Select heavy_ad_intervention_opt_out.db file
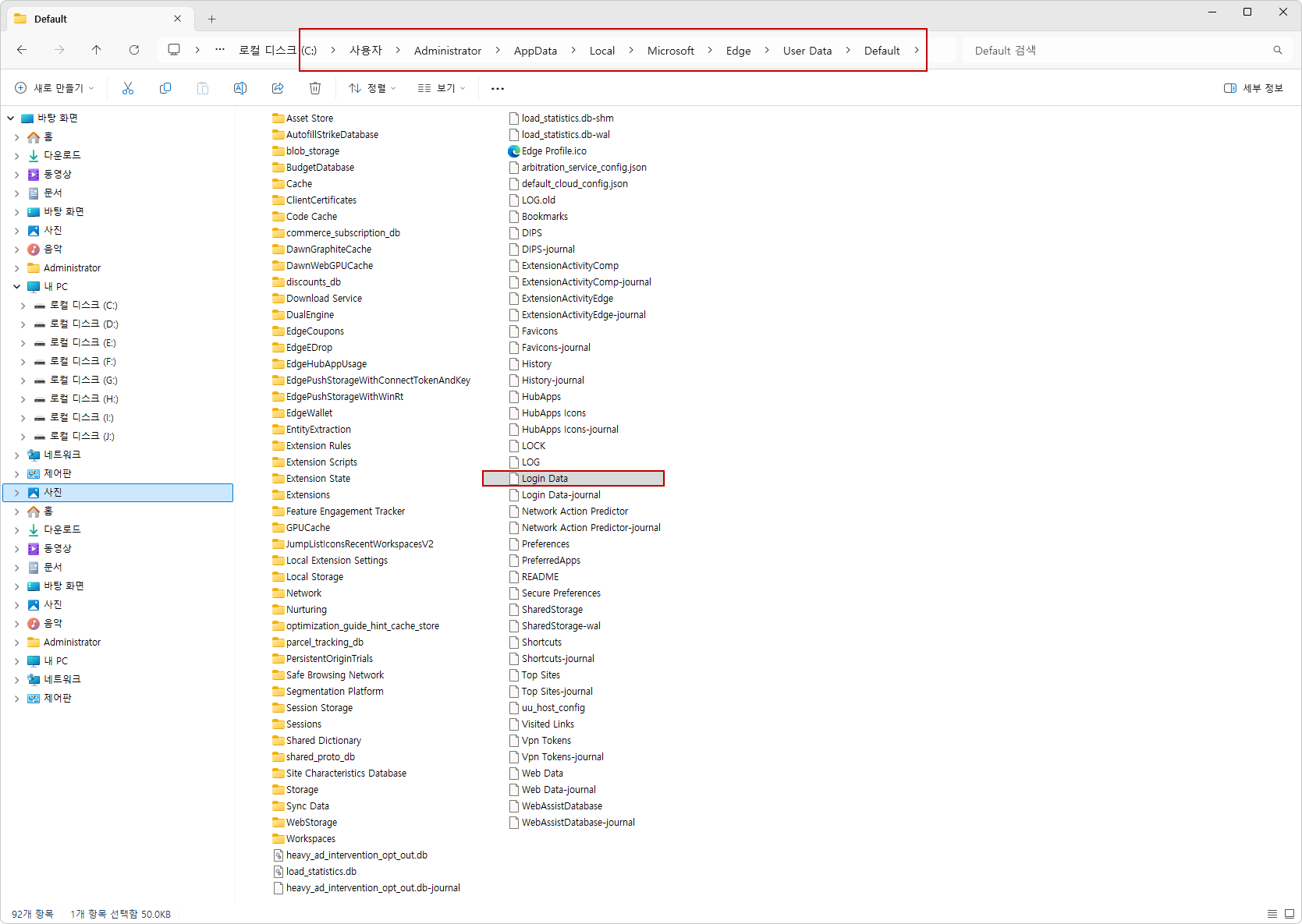The width and height of the screenshot is (1302, 924). pyautogui.click(x=350, y=855)
